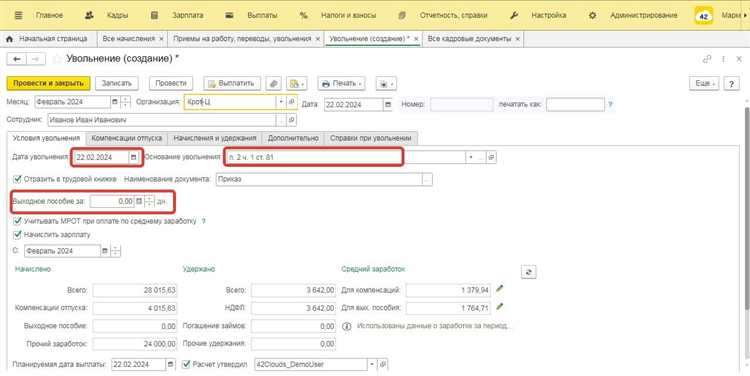Open the reports icon dropdown next to Печать

(x=386, y=83)
